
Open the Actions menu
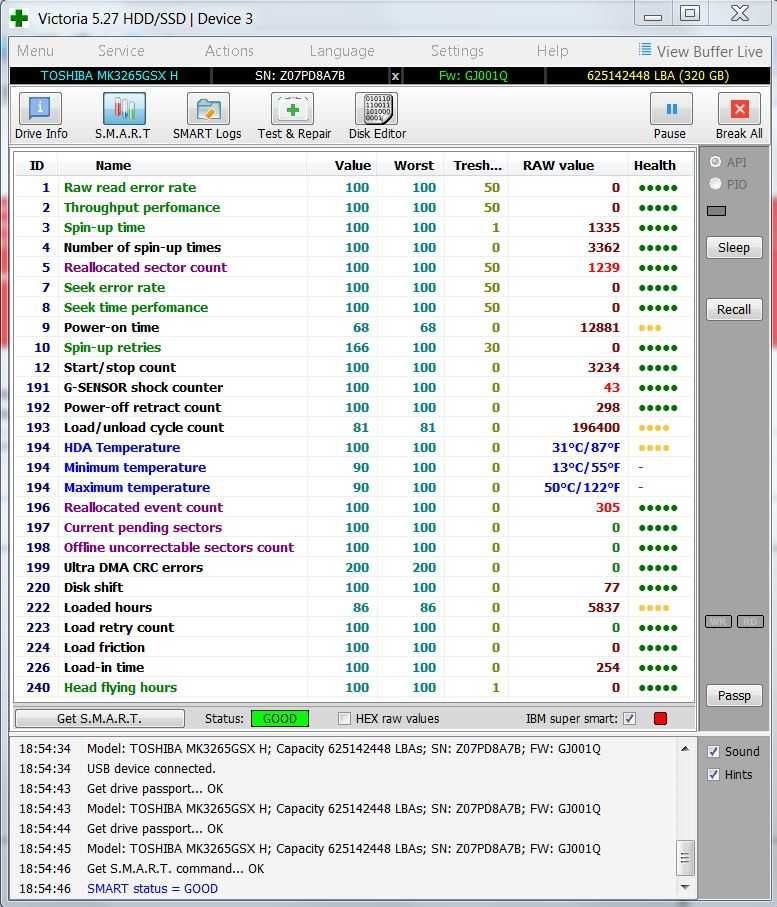point(229,51)
